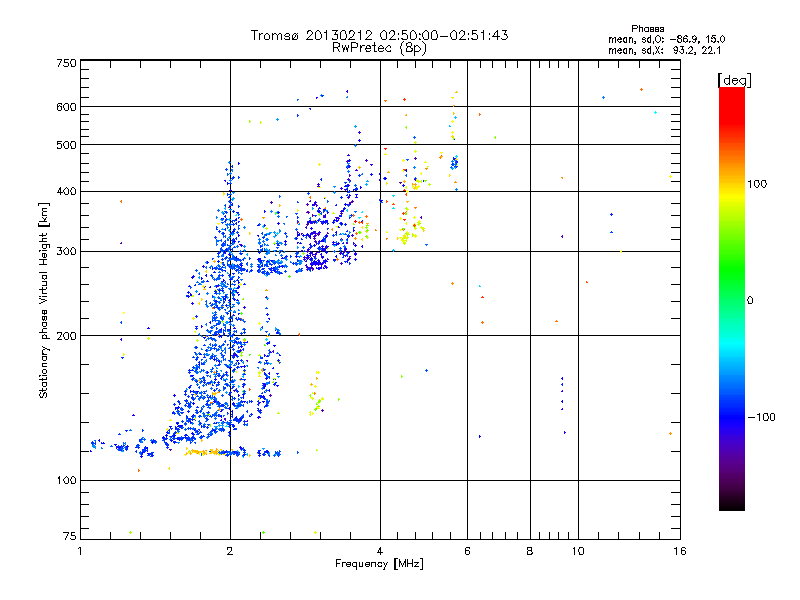Click the y-axis tick label '100'
The image size is (800, 600).
[x=66, y=480]
